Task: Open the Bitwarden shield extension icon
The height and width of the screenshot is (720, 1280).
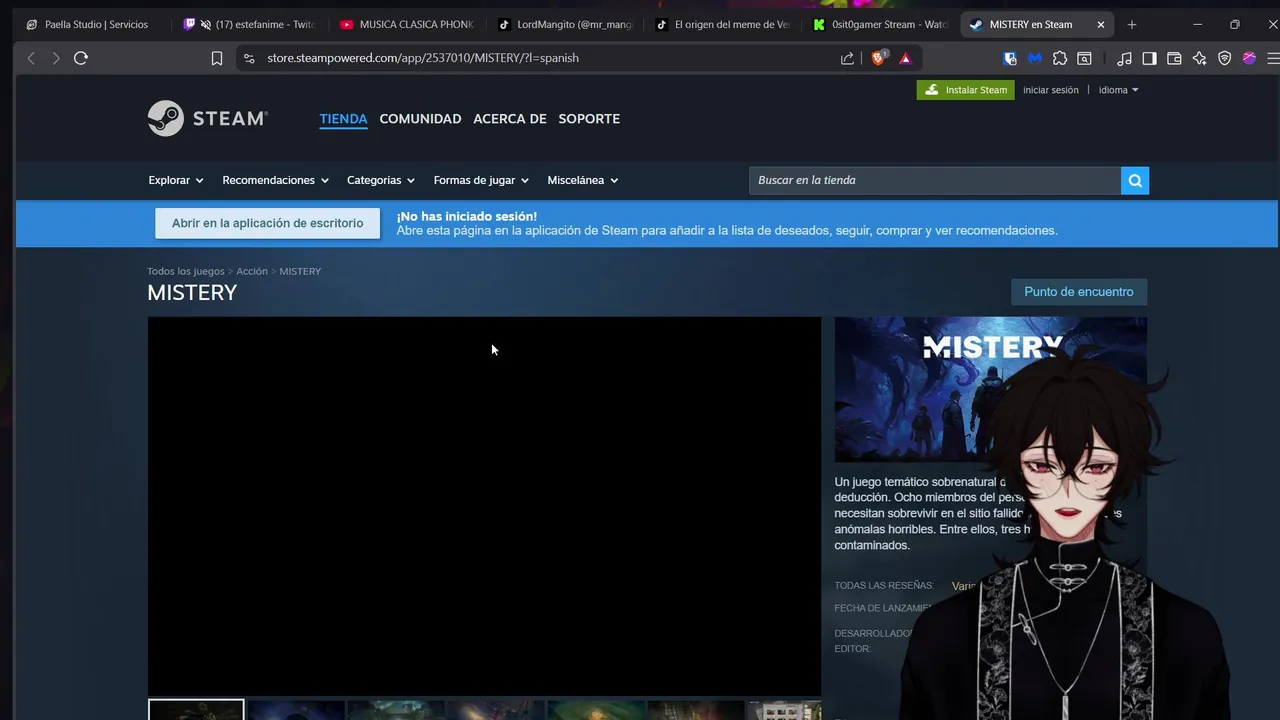Action: [x=1010, y=58]
